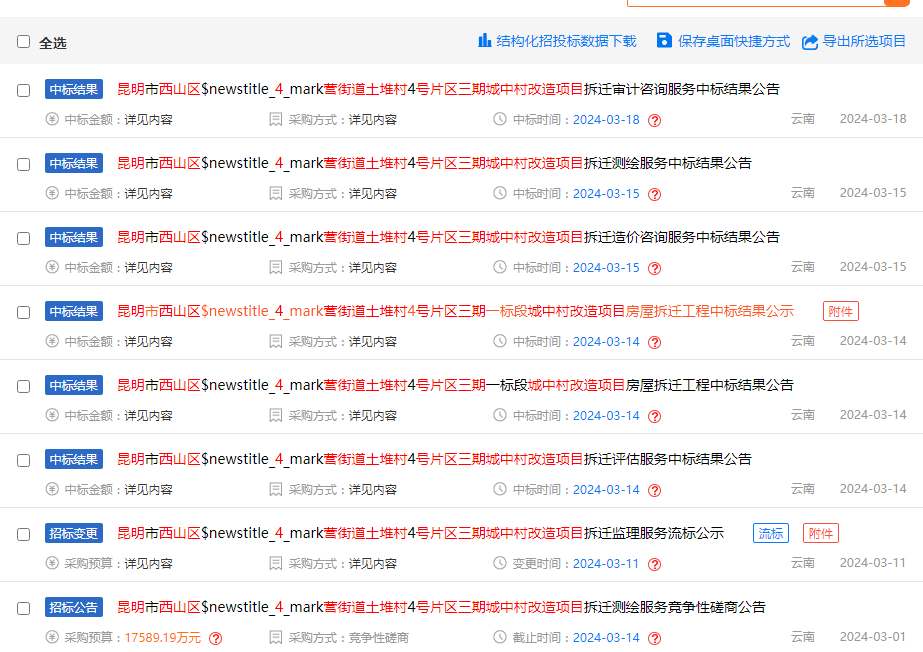923x652 pixels.
Task: Open the 房屋拆迁工程中标结果公示 title
Action: coord(455,311)
